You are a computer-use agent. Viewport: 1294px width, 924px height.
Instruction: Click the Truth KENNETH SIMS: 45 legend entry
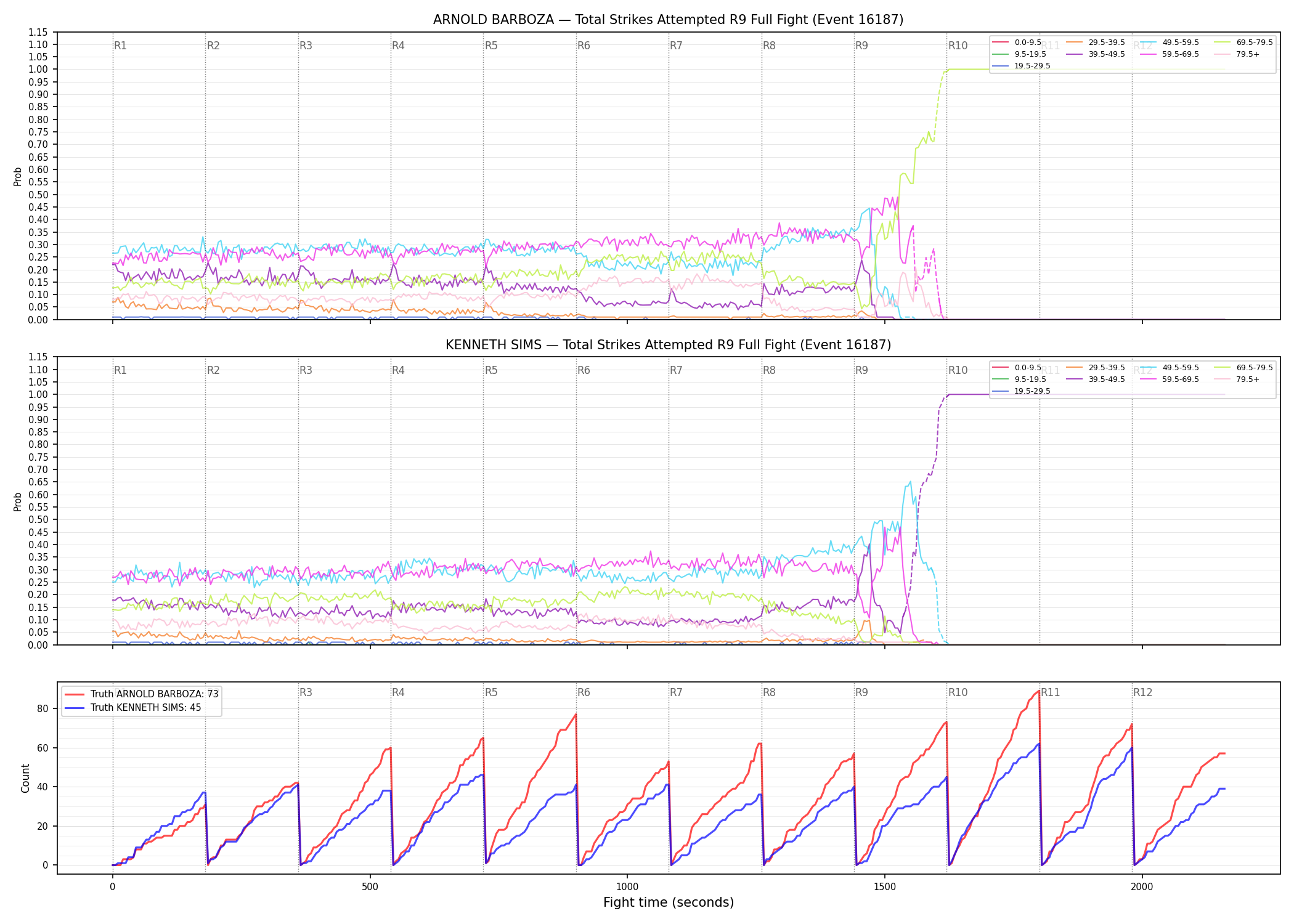tap(133, 707)
